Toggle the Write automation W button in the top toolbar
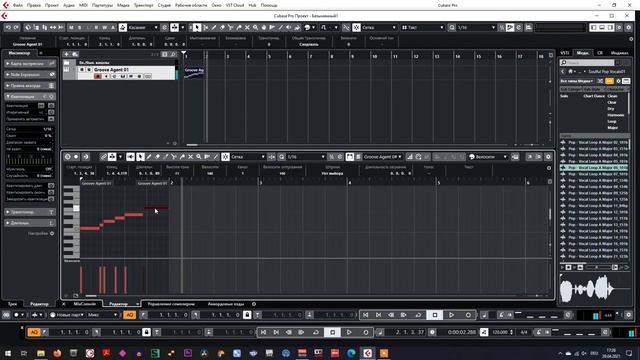 tap(104, 27)
